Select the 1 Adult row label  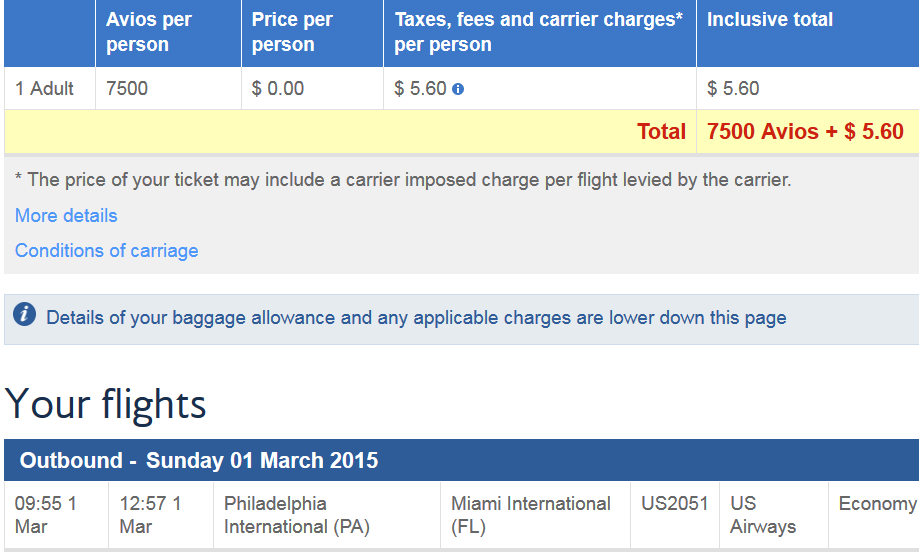click(x=45, y=88)
